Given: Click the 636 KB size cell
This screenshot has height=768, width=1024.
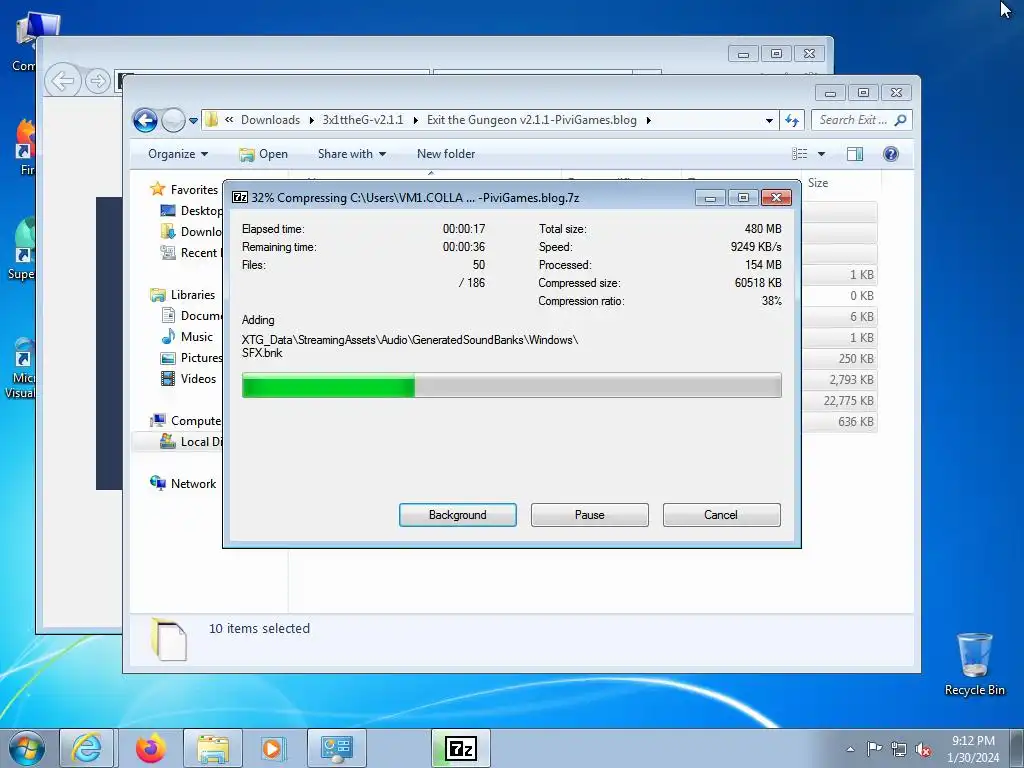Looking at the screenshot, I should point(856,421).
